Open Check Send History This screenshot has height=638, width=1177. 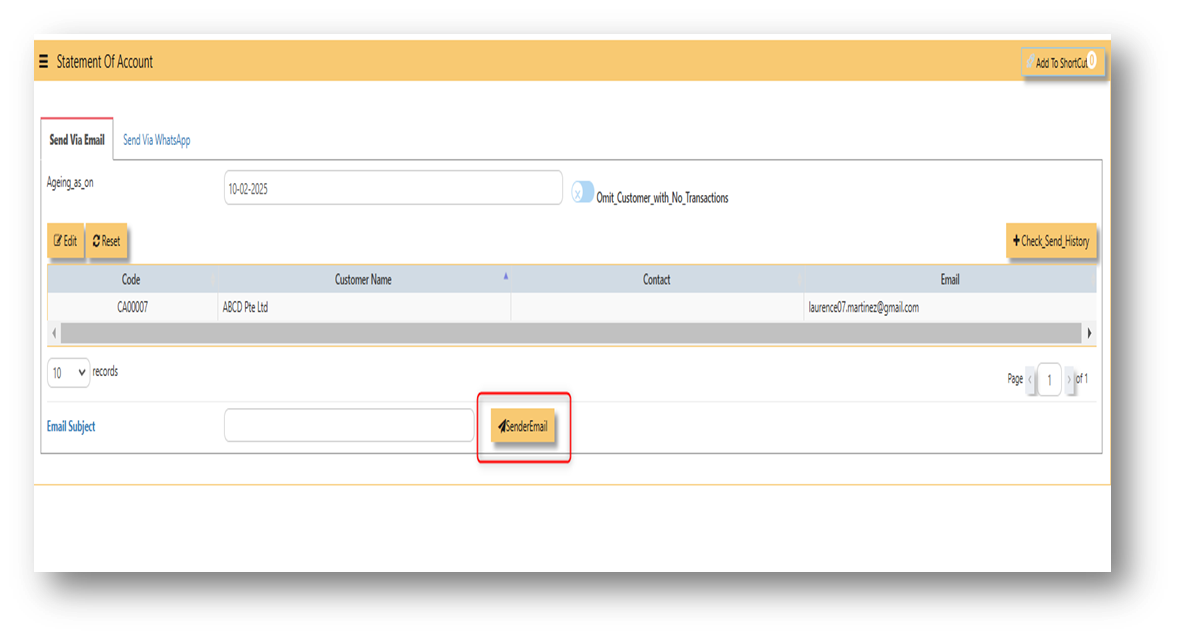(1051, 241)
